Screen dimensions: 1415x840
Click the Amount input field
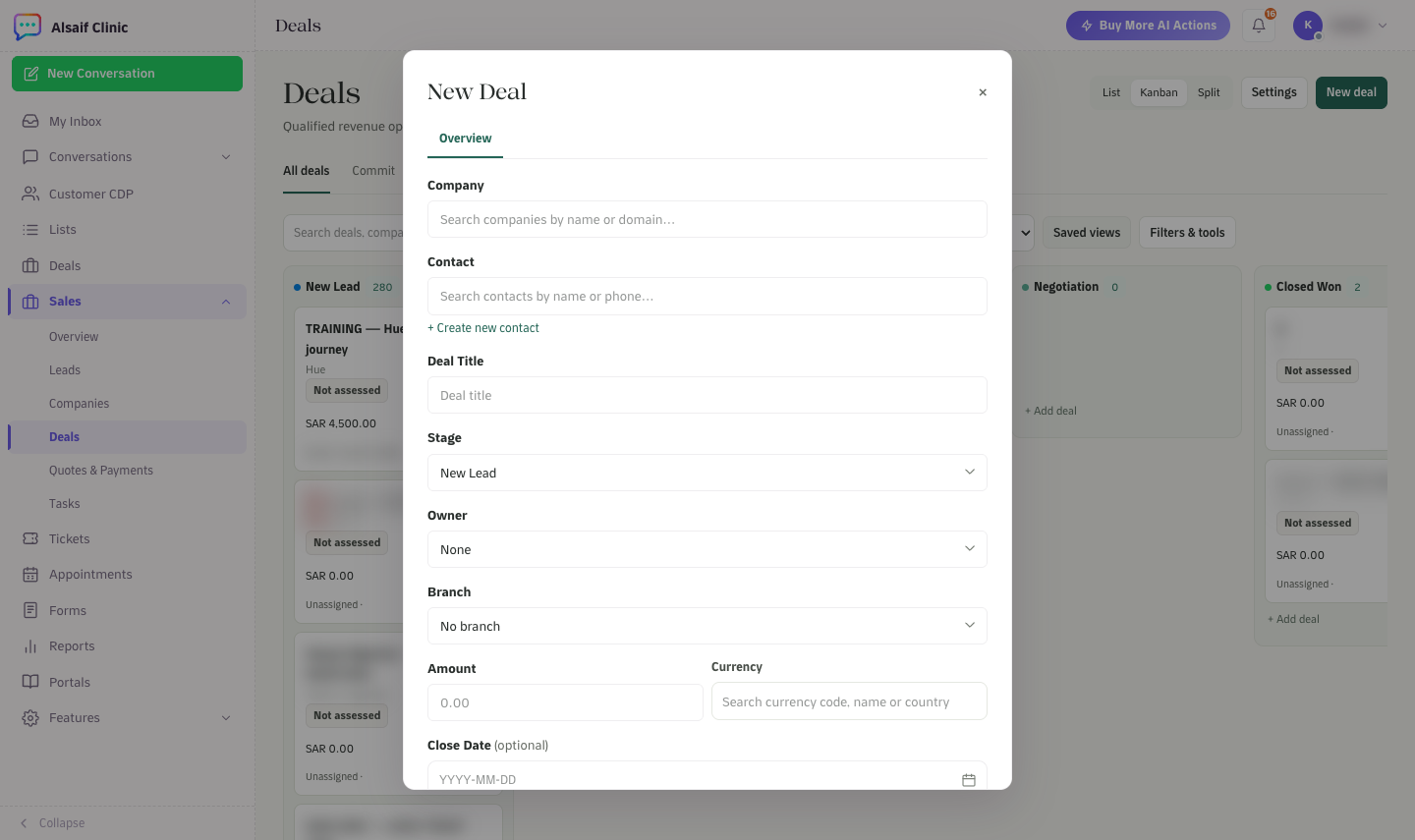[565, 702]
